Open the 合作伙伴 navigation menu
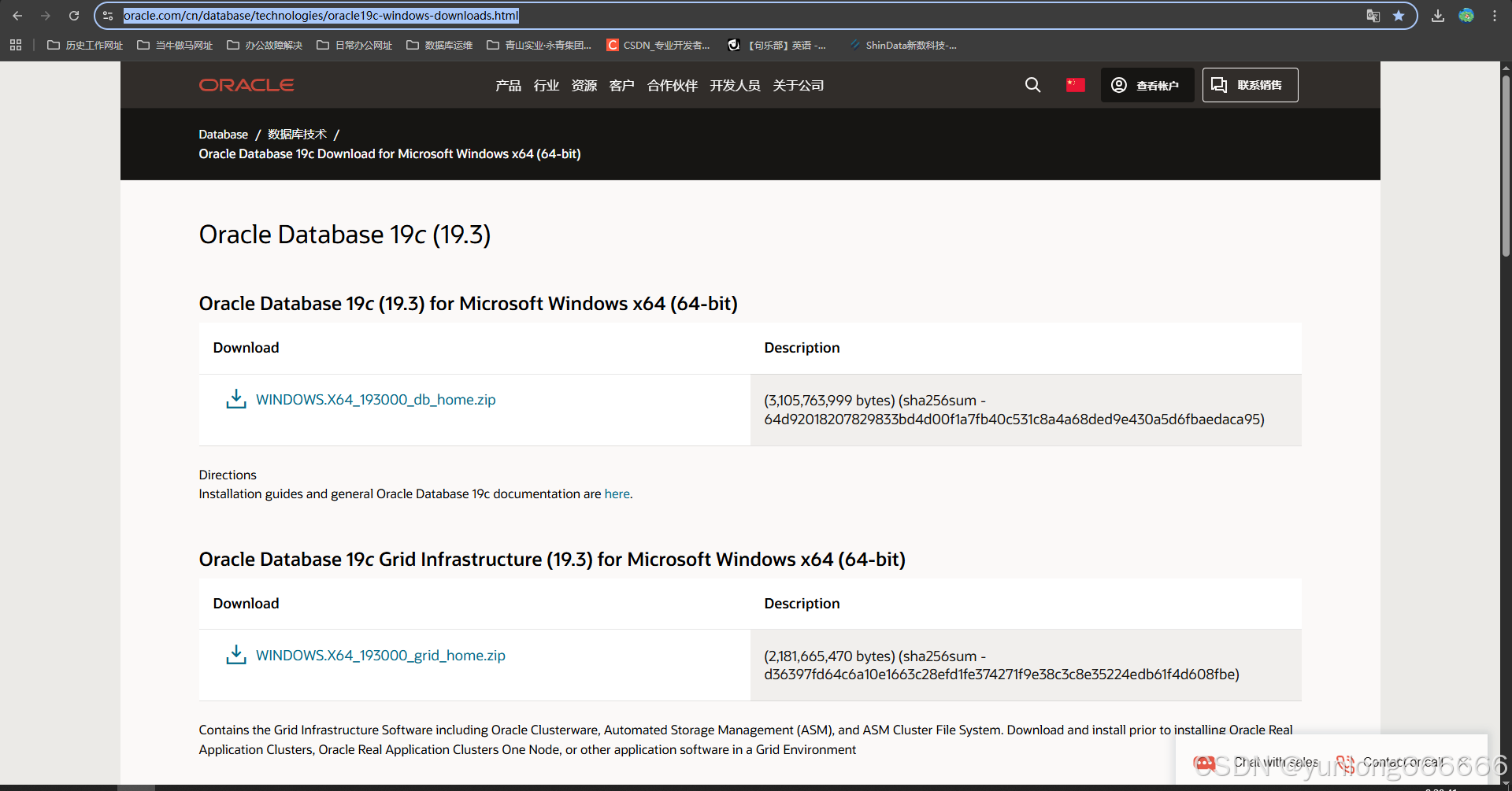This screenshot has width=1512, height=791. click(672, 85)
